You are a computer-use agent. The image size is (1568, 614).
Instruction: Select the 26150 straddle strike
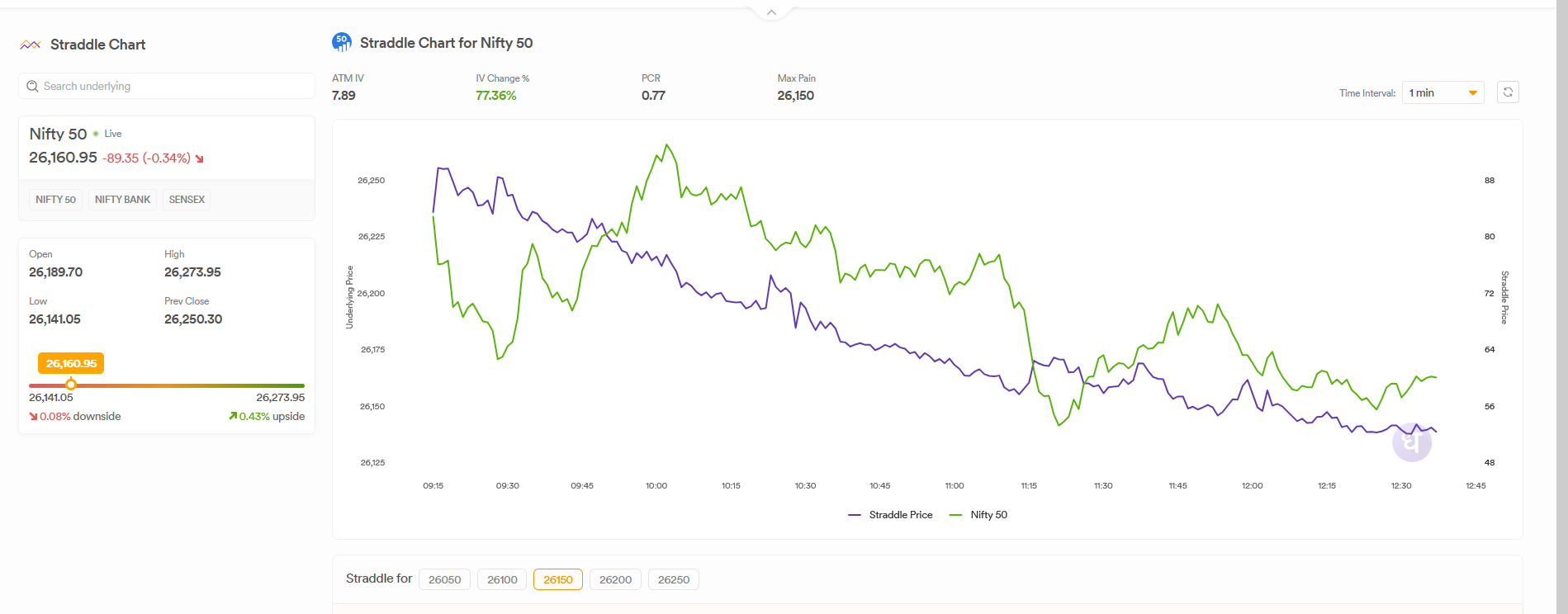[557, 579]
